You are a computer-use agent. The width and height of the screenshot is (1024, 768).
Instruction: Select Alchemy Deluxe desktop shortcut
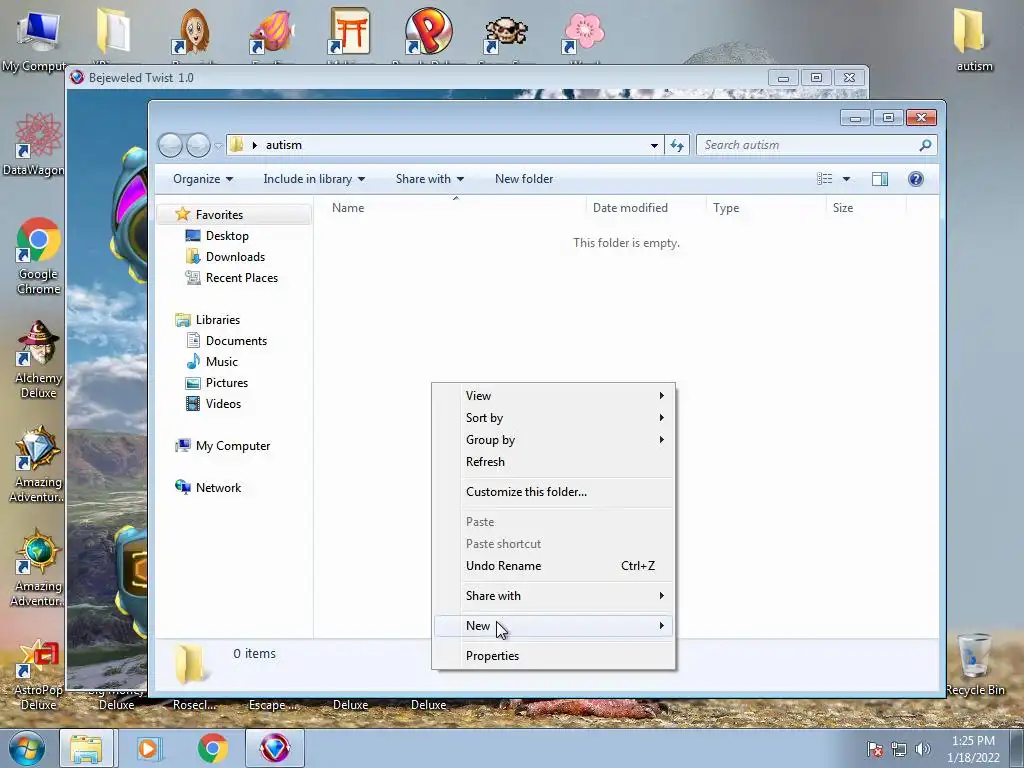(x=39, y=360)
